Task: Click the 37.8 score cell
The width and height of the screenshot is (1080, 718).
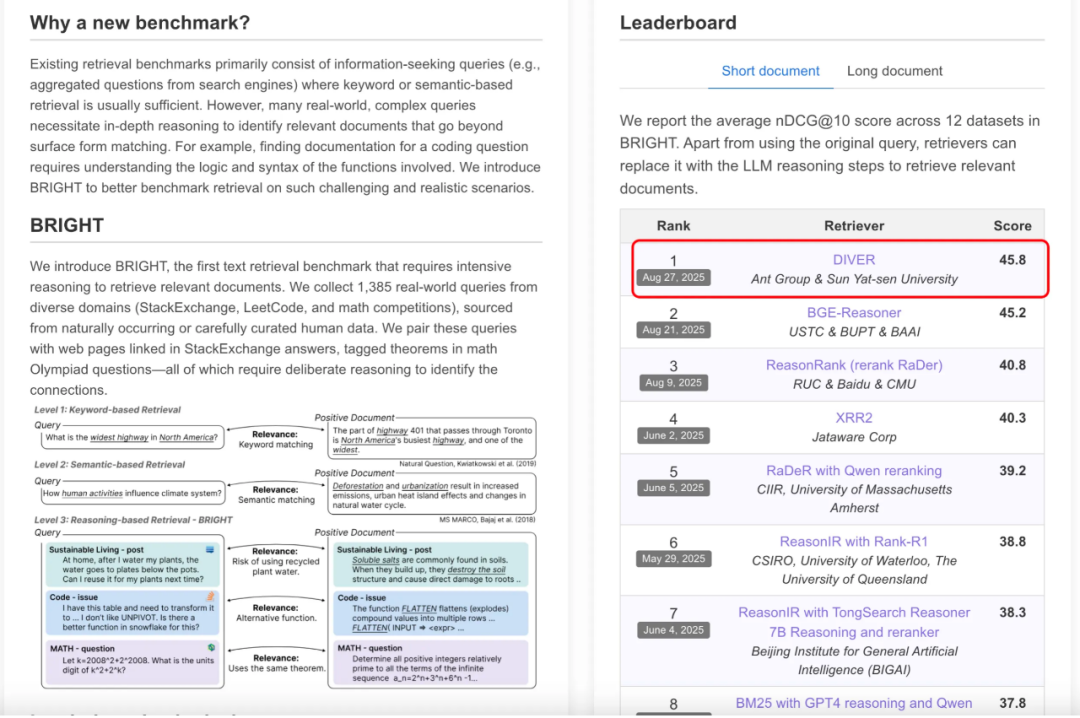Action: pyautogui.click(x=1012, y=704)
